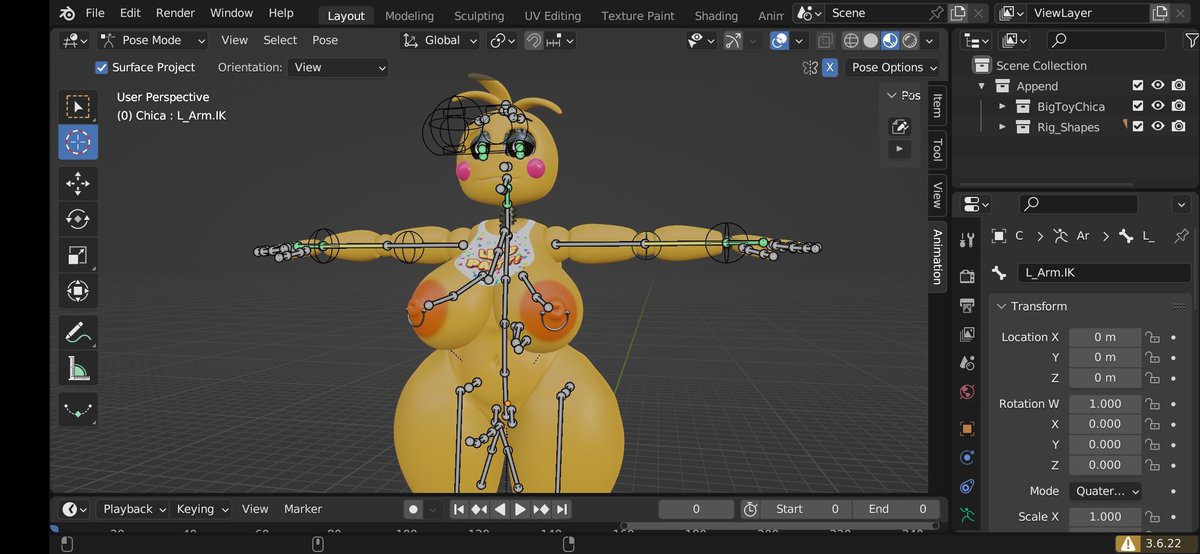This screenshot has width=1200, height=554.
Task: Expand the BigToyChica collection
Action: [1003, 106]
